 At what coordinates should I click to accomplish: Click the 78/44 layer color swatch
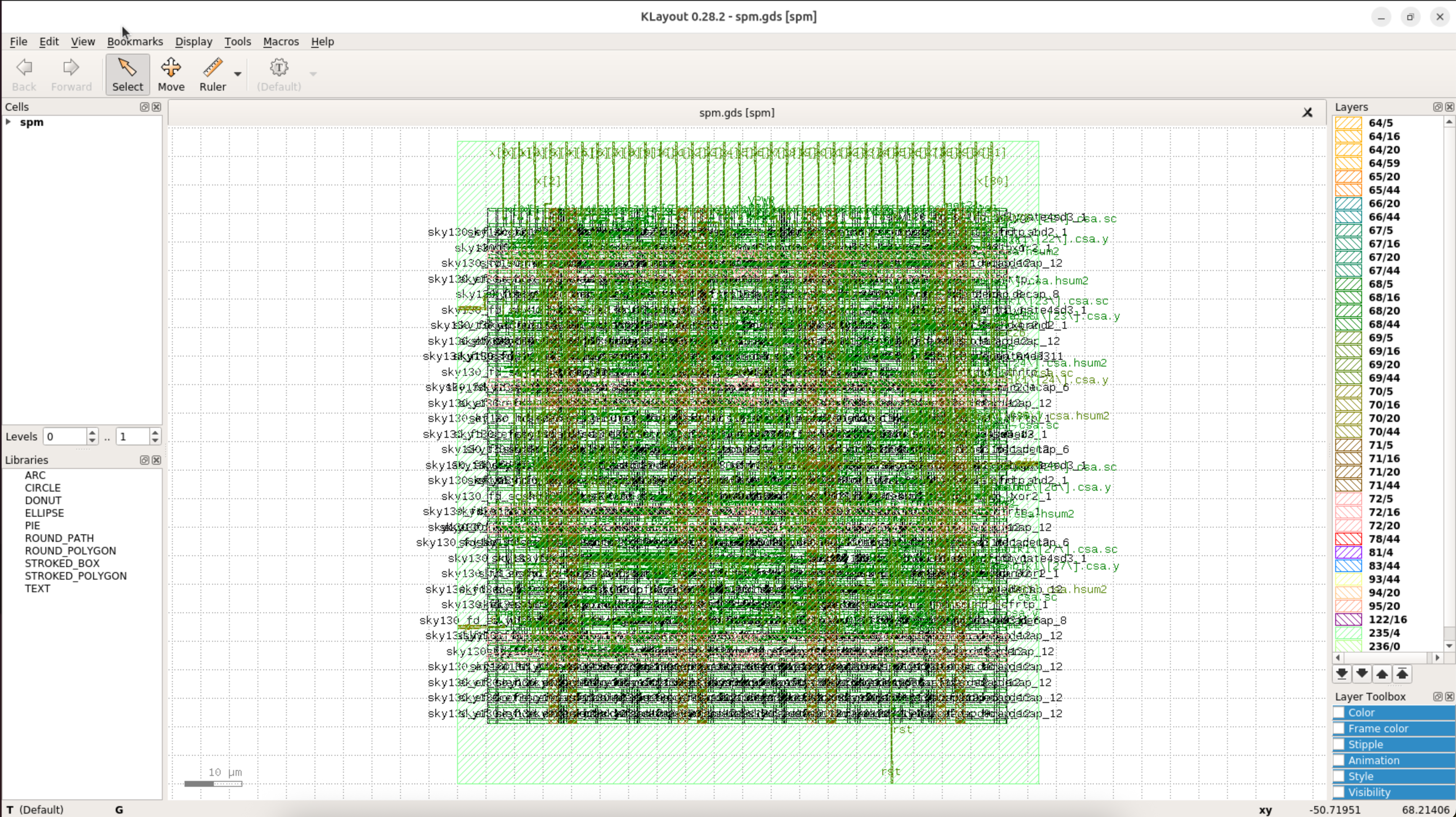1348,539
